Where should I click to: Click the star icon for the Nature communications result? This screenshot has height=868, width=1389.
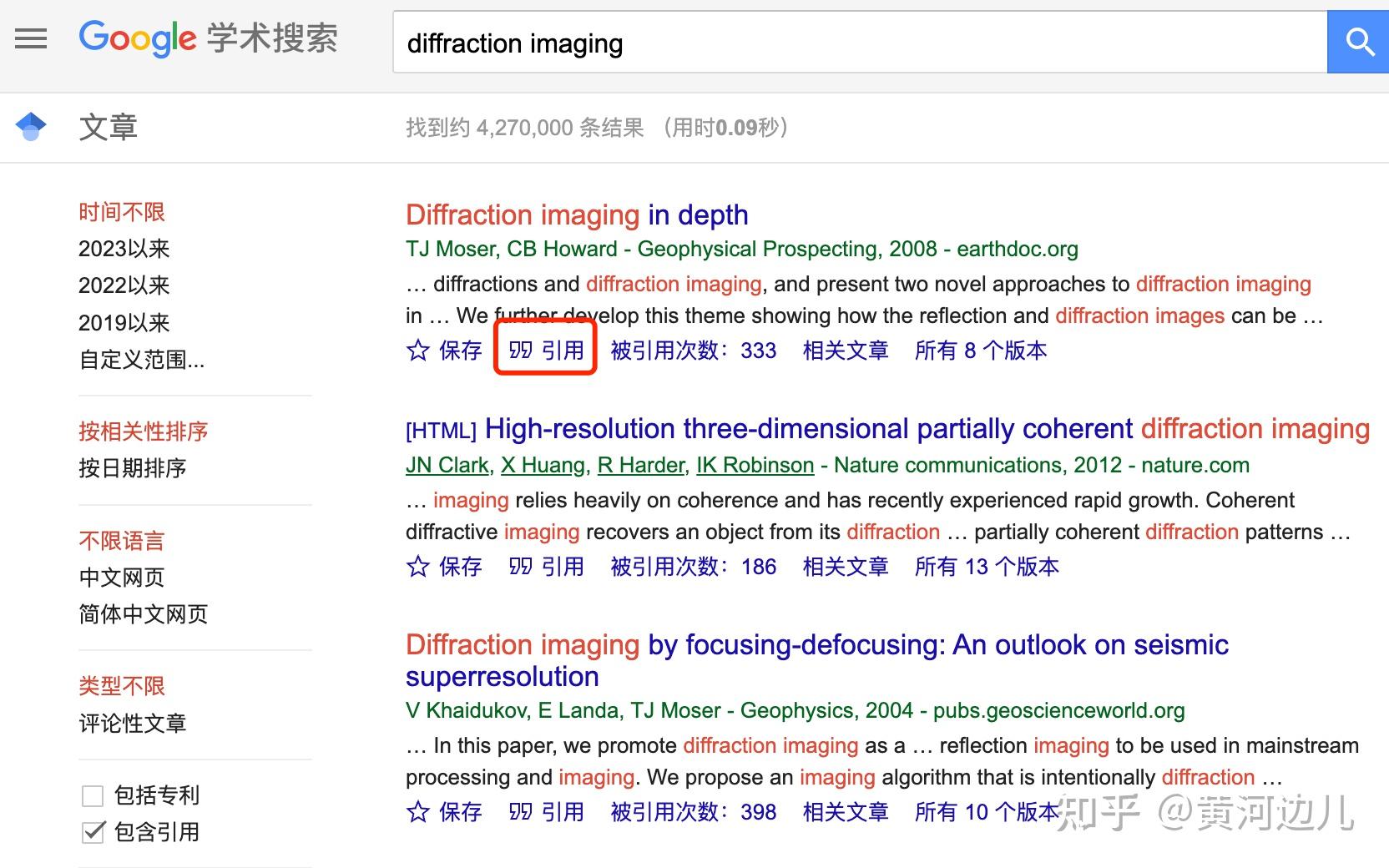pos(418,567)
